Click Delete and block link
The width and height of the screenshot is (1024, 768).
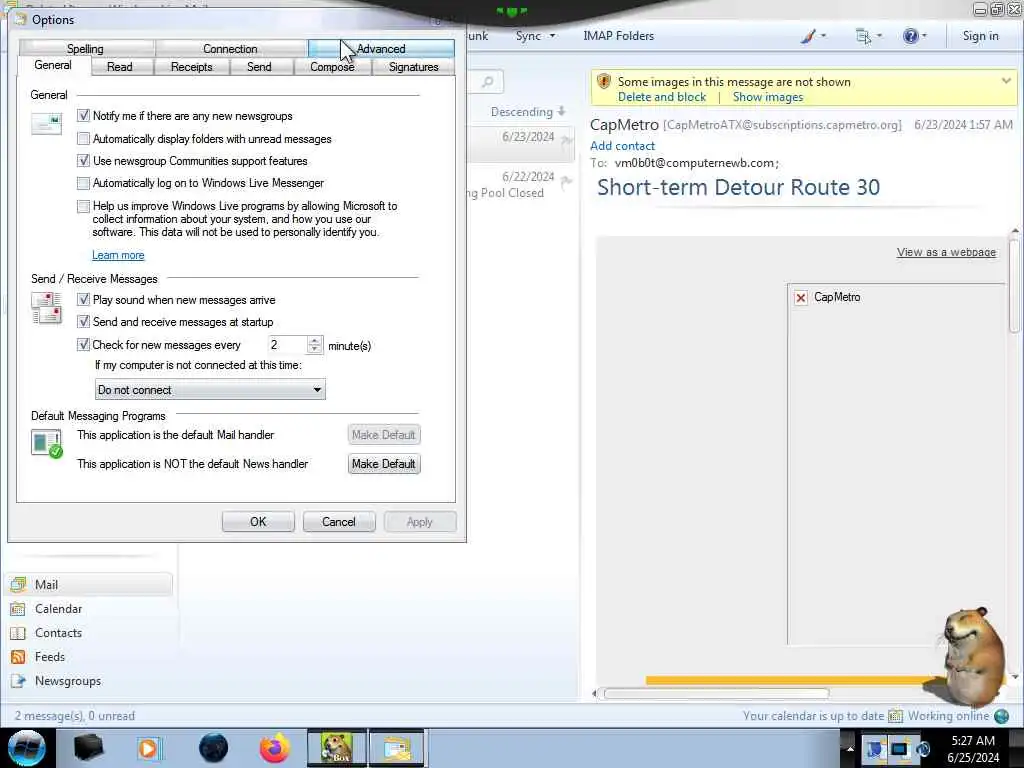[662, 97]
